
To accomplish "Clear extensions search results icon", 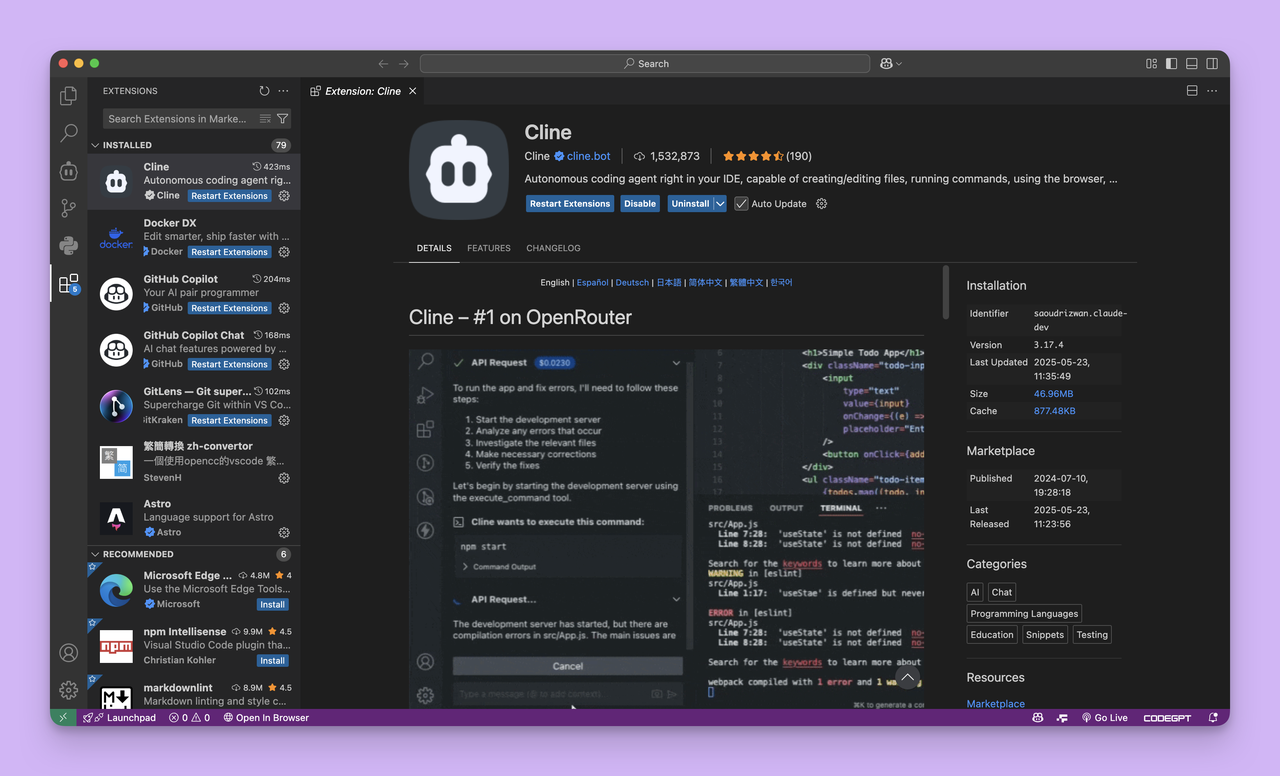I will tap(265, 119).
